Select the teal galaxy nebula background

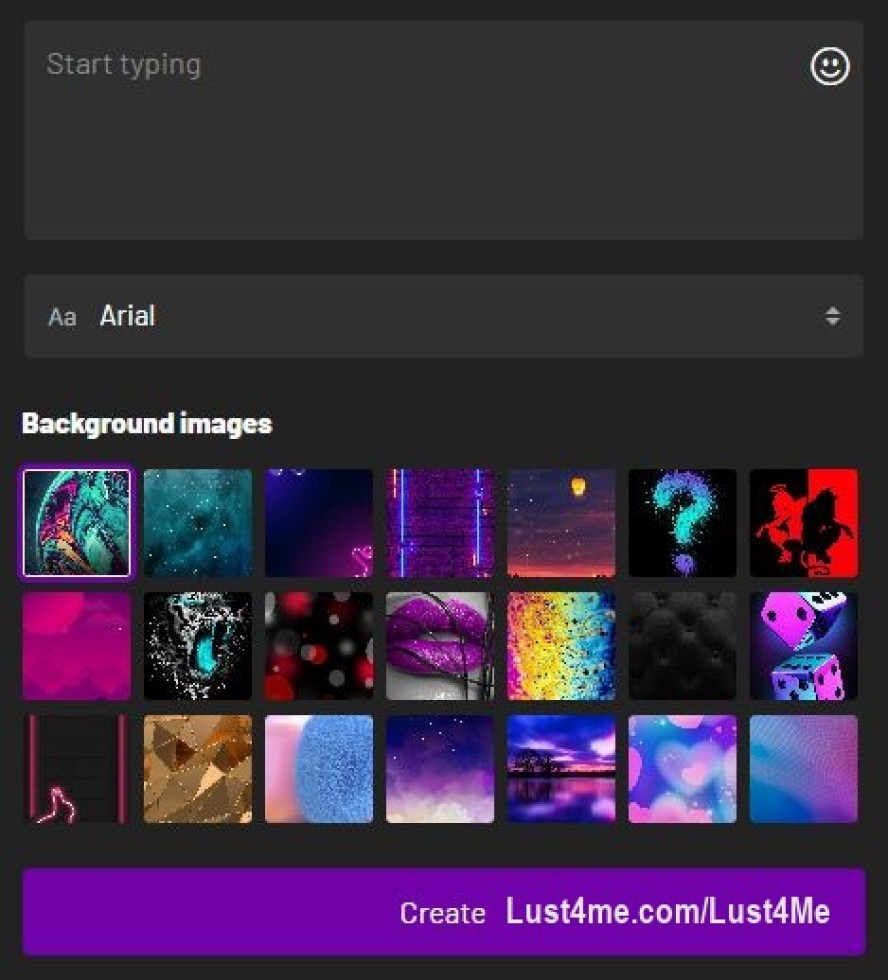point(198,523)
